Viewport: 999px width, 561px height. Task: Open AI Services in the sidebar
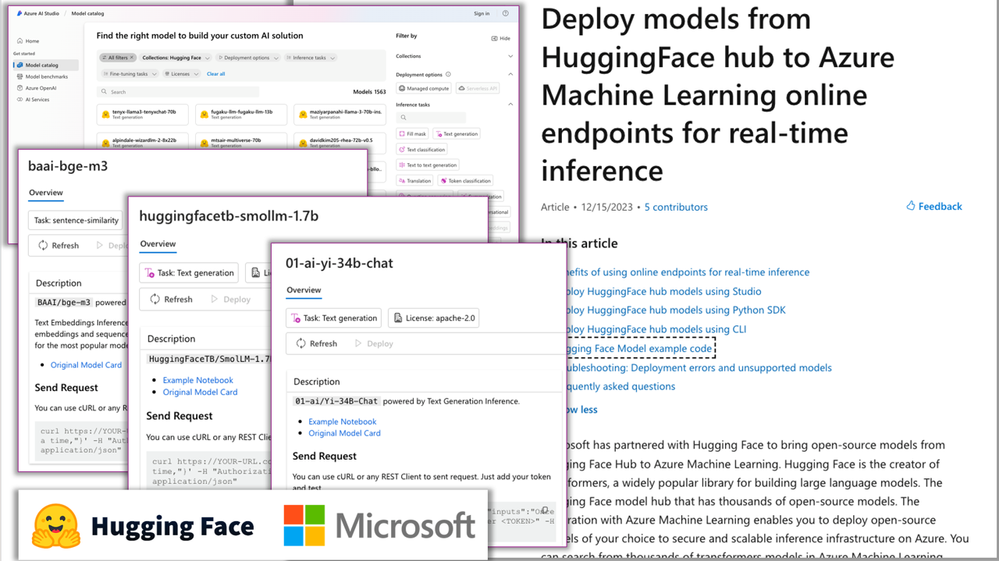32,99
